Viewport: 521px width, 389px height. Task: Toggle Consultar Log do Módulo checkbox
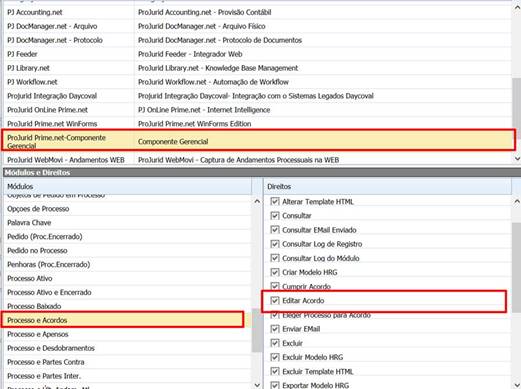click(x=275, y=258)
